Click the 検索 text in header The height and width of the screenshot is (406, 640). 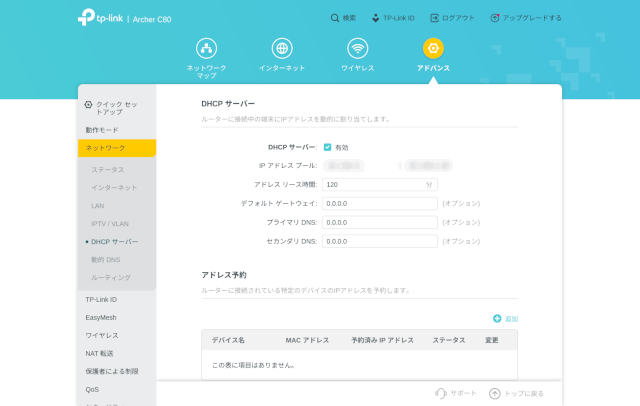349,18
